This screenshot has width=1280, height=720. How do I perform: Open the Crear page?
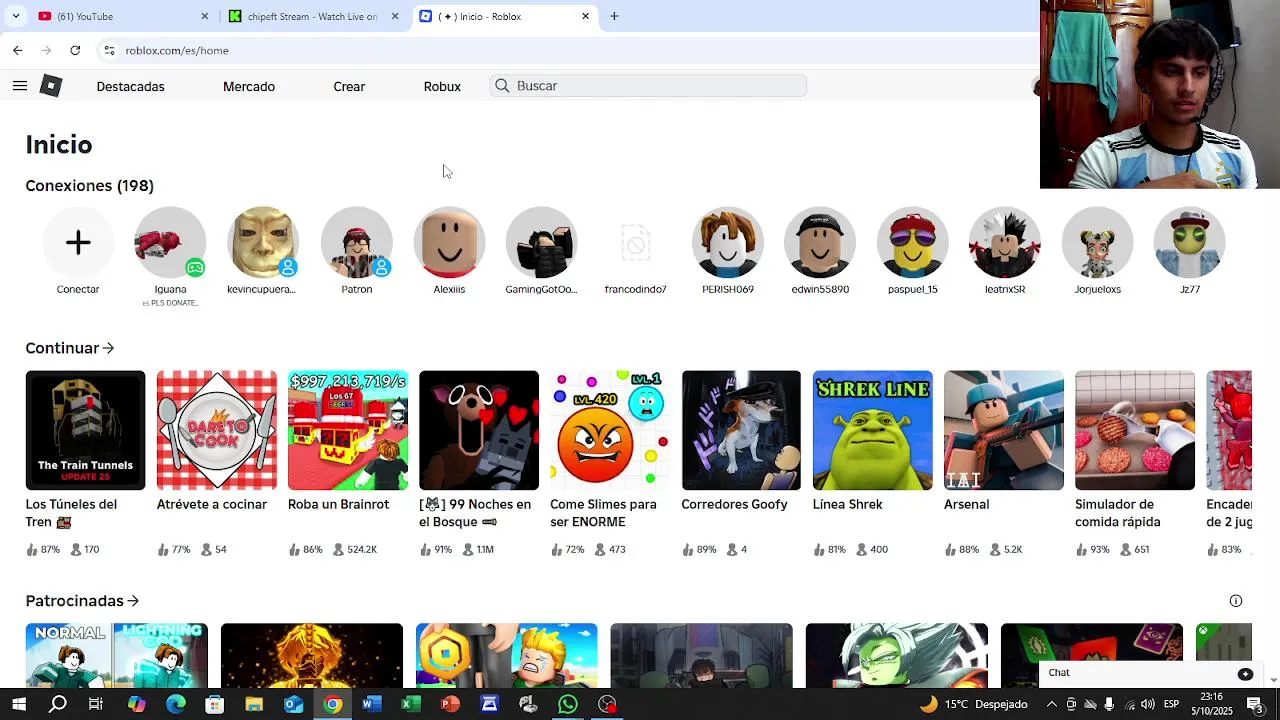[349, 87]
